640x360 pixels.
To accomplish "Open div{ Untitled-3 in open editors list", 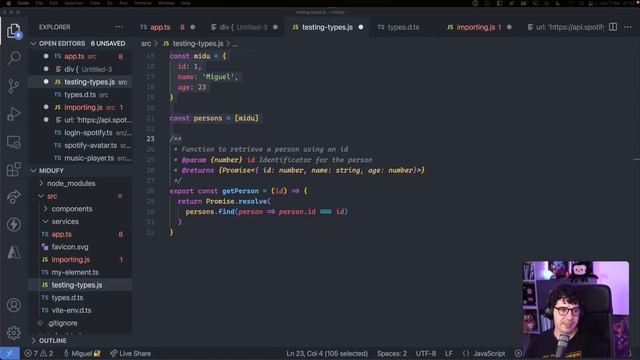I will [80, 69].
